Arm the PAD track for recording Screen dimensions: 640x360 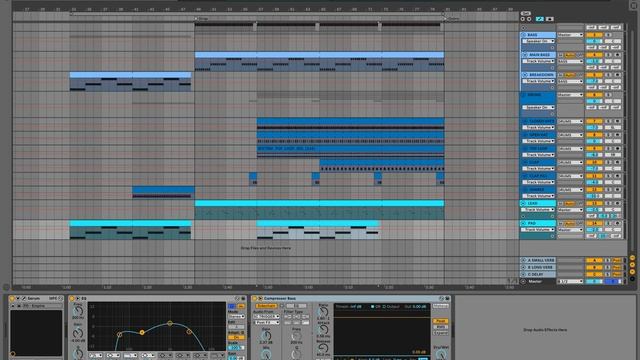point(618,223)
